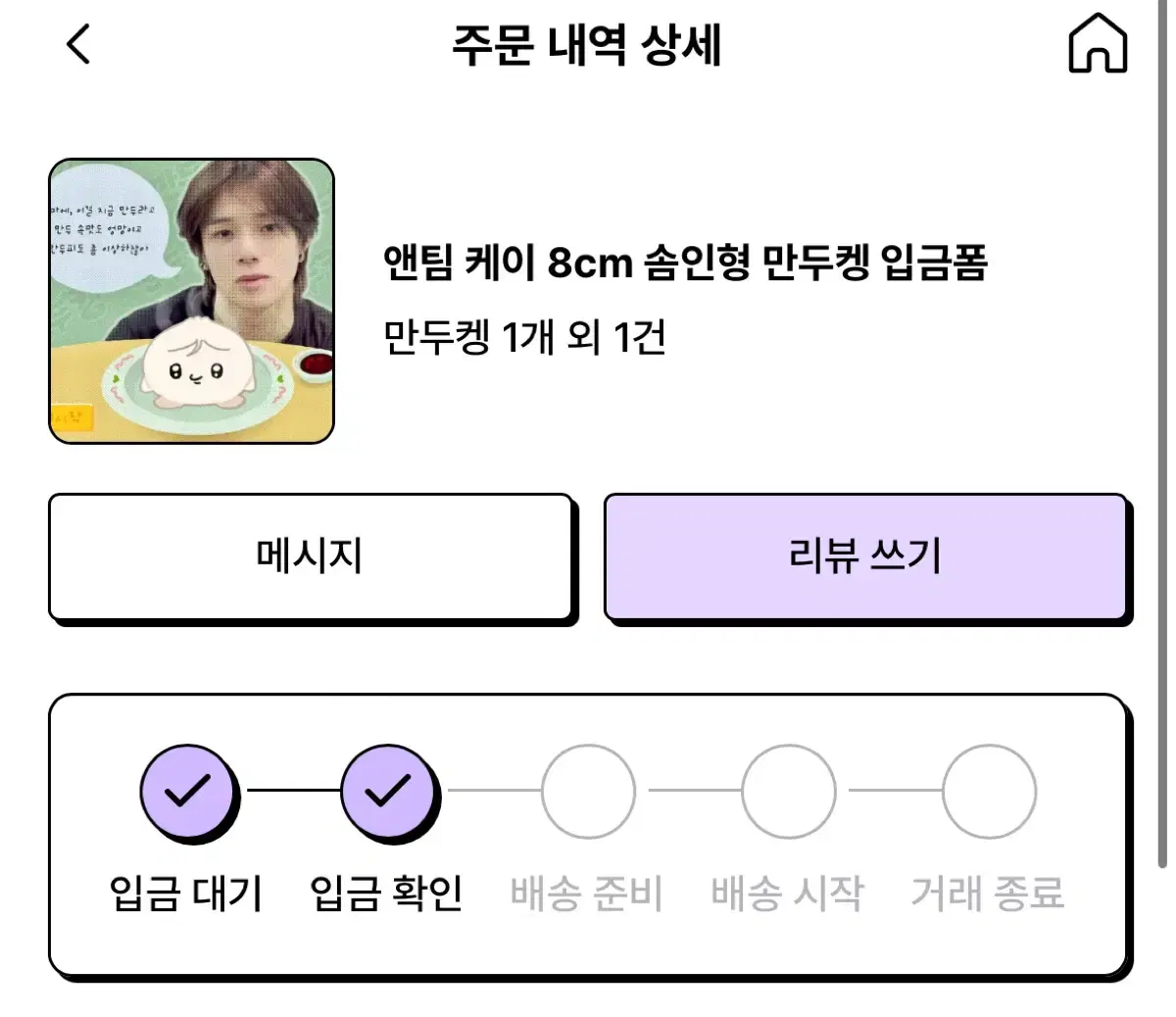The width and height of the screenshot is (1176, 1017).
Task: Tap the back arrow icon
Action: [x=78, y=44]
